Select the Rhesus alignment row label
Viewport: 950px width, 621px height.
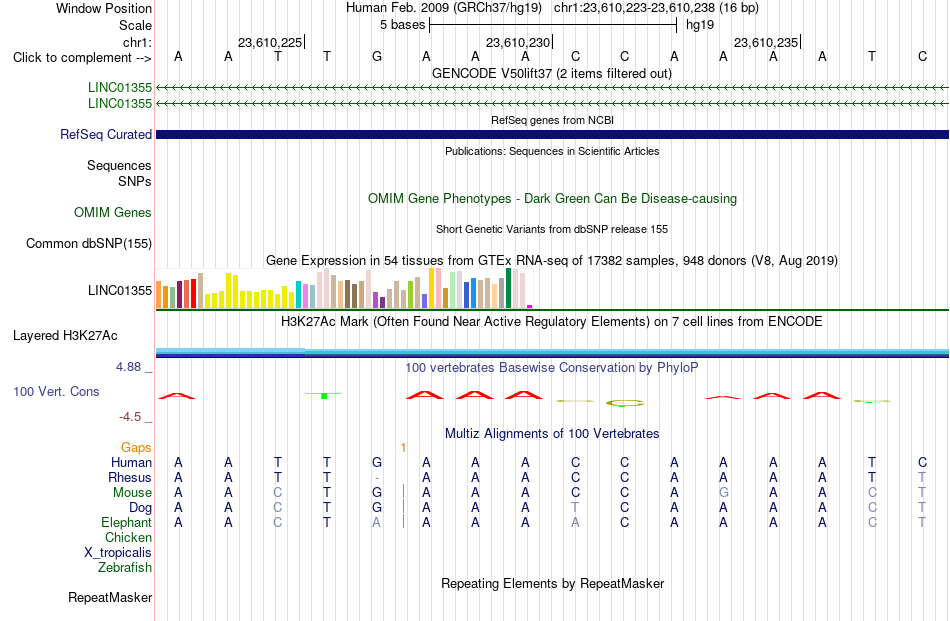[130, 477]
